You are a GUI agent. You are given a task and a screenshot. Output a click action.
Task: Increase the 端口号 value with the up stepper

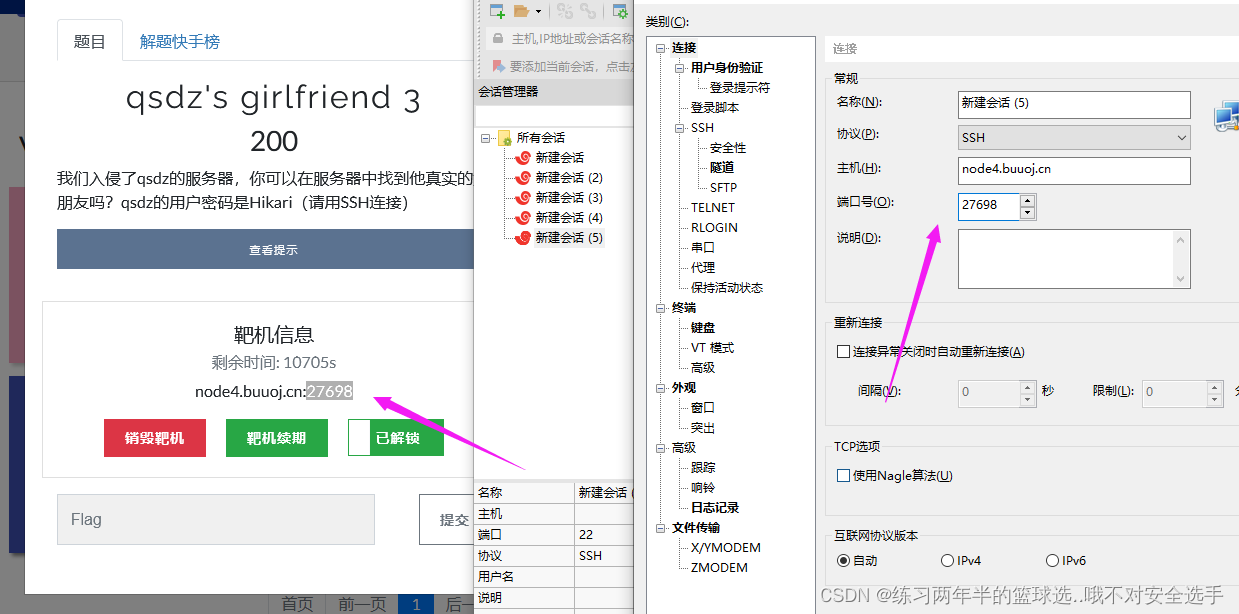[x=1029, y=200]
